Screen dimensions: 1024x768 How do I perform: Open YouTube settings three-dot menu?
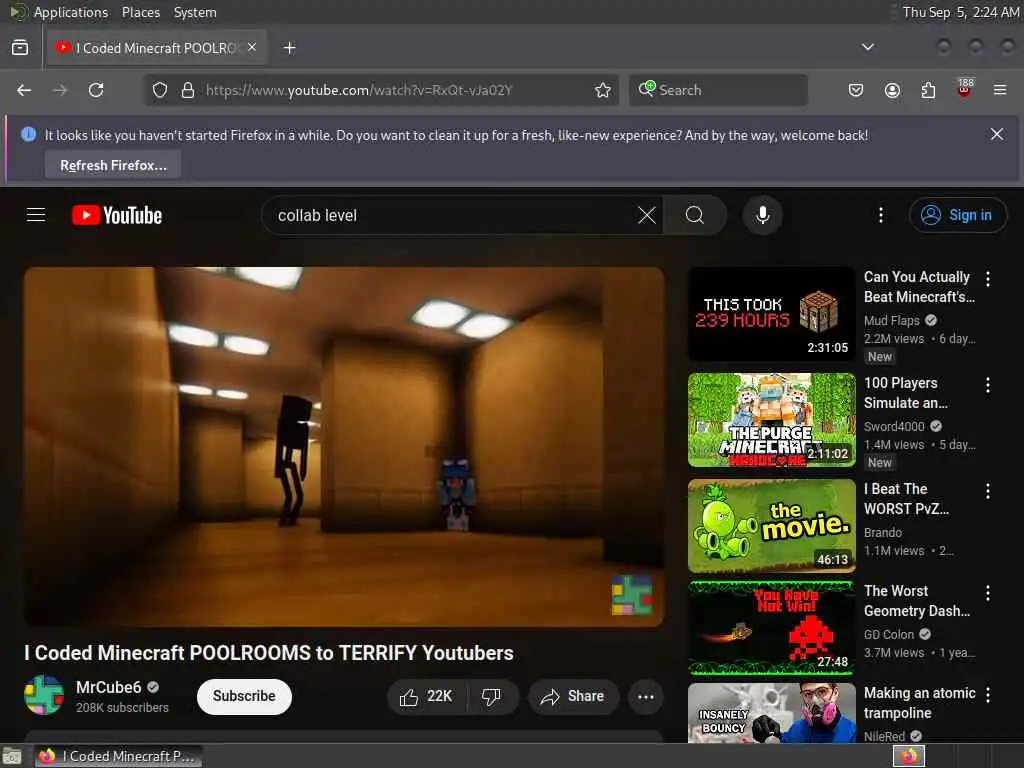coord(881,215)
